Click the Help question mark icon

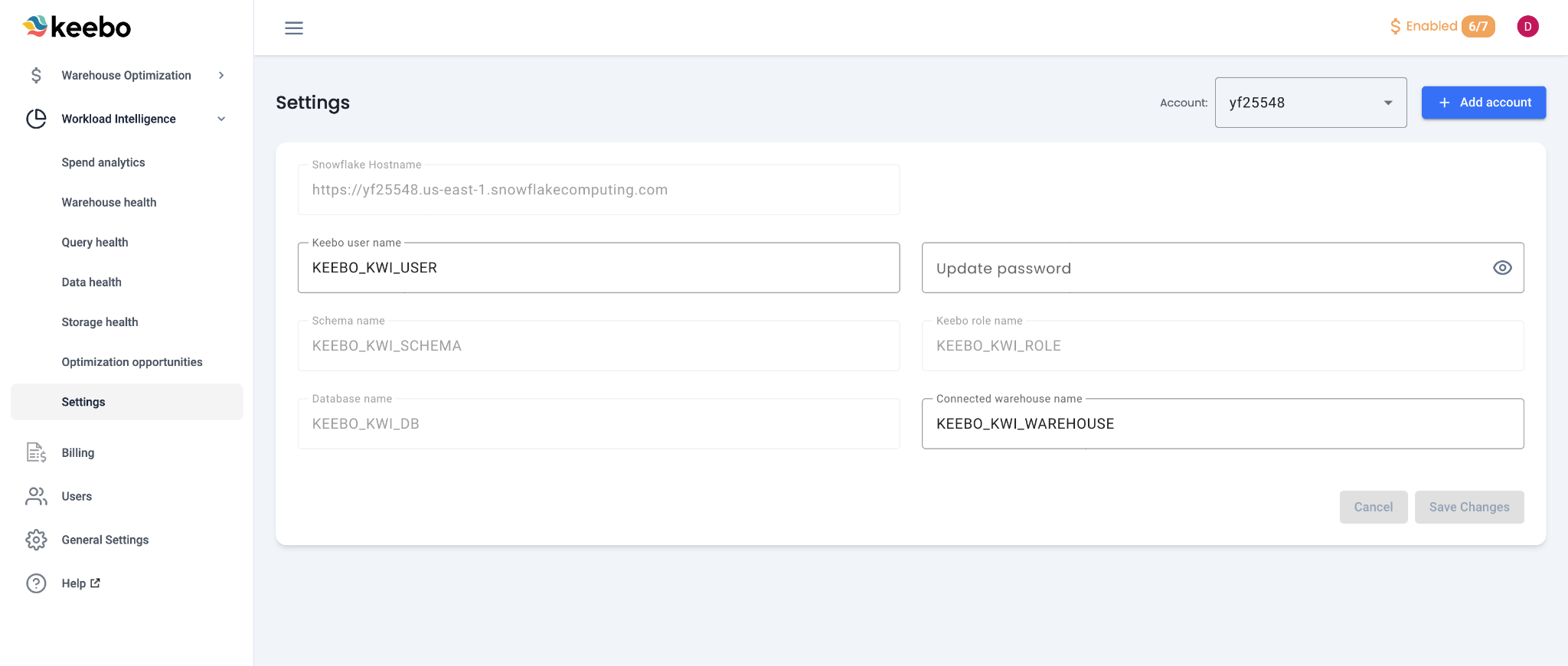point(36,583)
